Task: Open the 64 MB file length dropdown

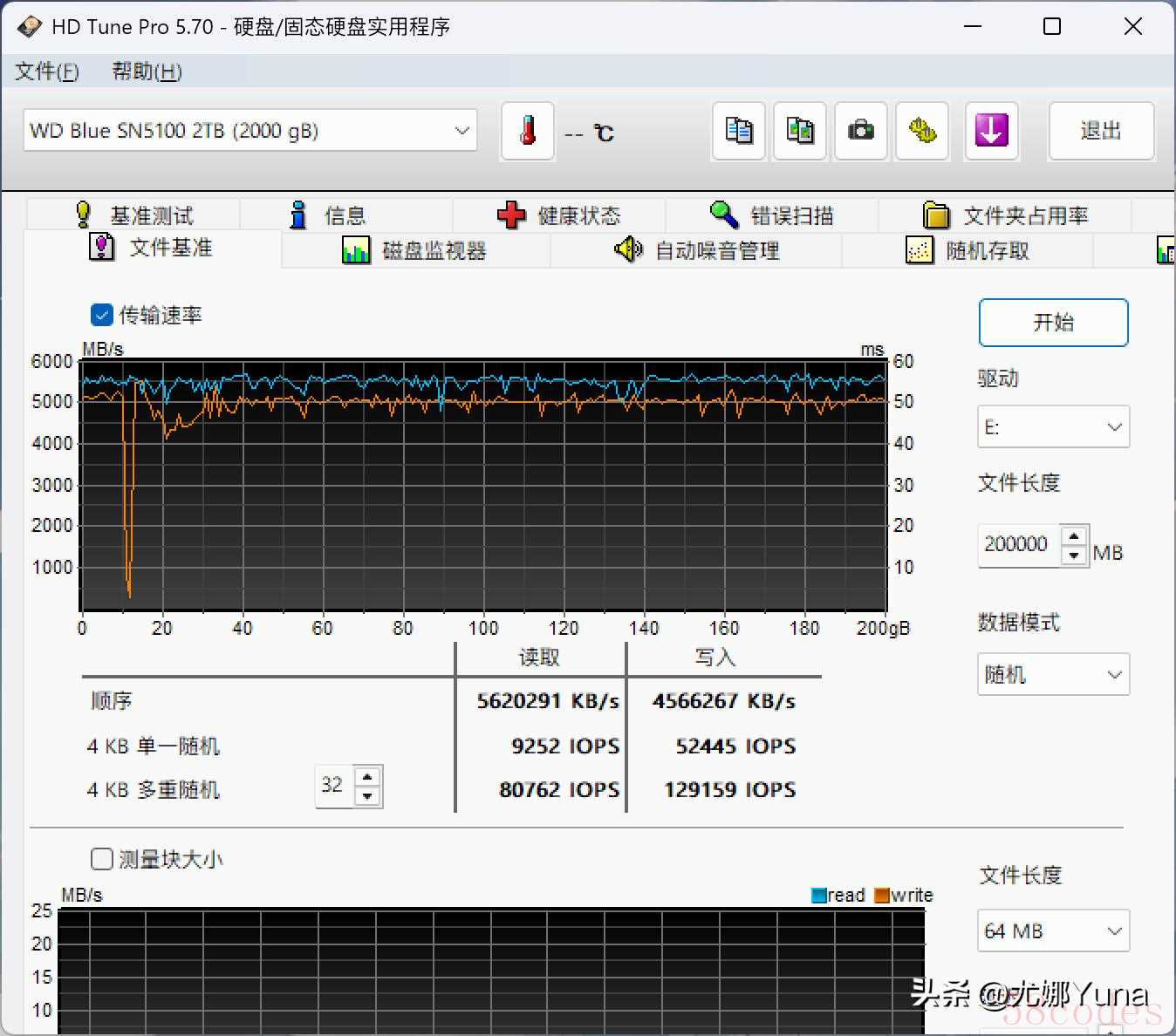Action: [1053, 930]
